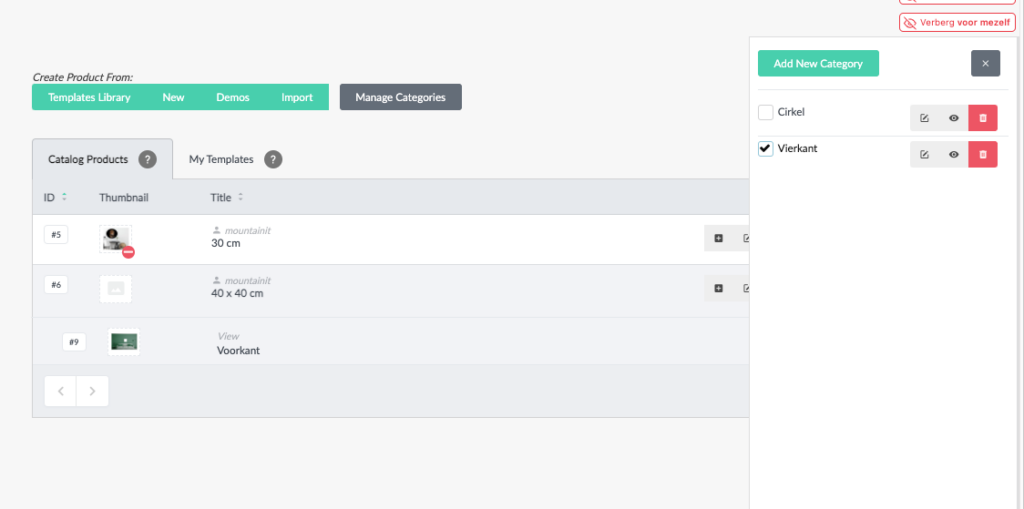Click the Cirkel category label
Viewport: 1024px width, 509px height.
pyautogui.click(x=792, y=112)
